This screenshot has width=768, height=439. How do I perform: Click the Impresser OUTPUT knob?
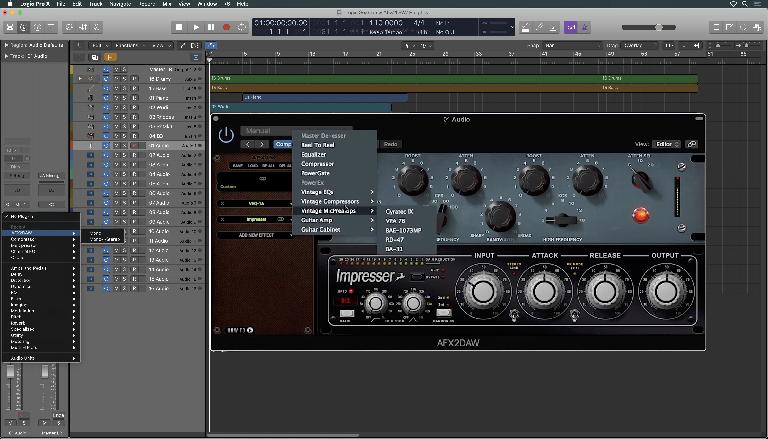tap(666, 291)
